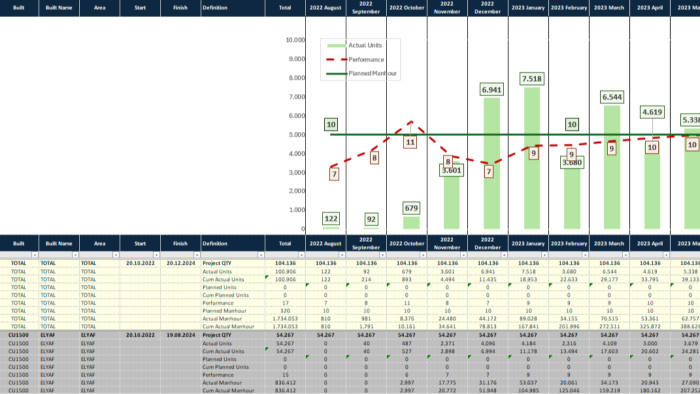Select Performance label 11 on chart

coord(410,142)
